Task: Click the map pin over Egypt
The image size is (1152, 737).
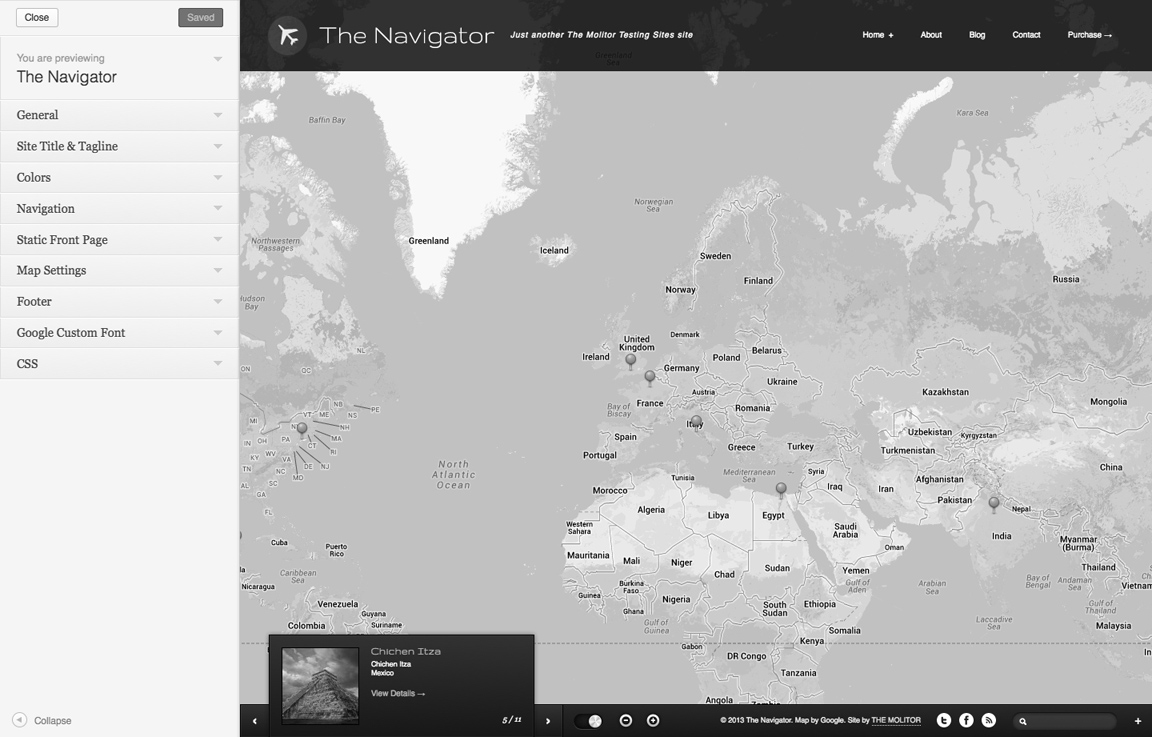Action: click(781, 489)
